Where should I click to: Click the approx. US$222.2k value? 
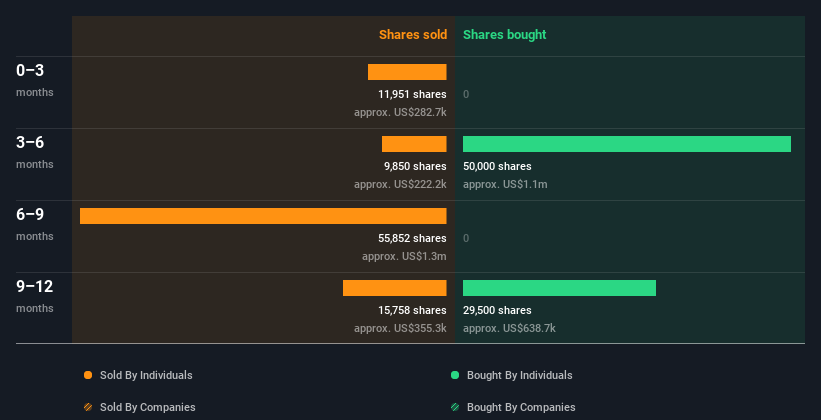[401, 184]
